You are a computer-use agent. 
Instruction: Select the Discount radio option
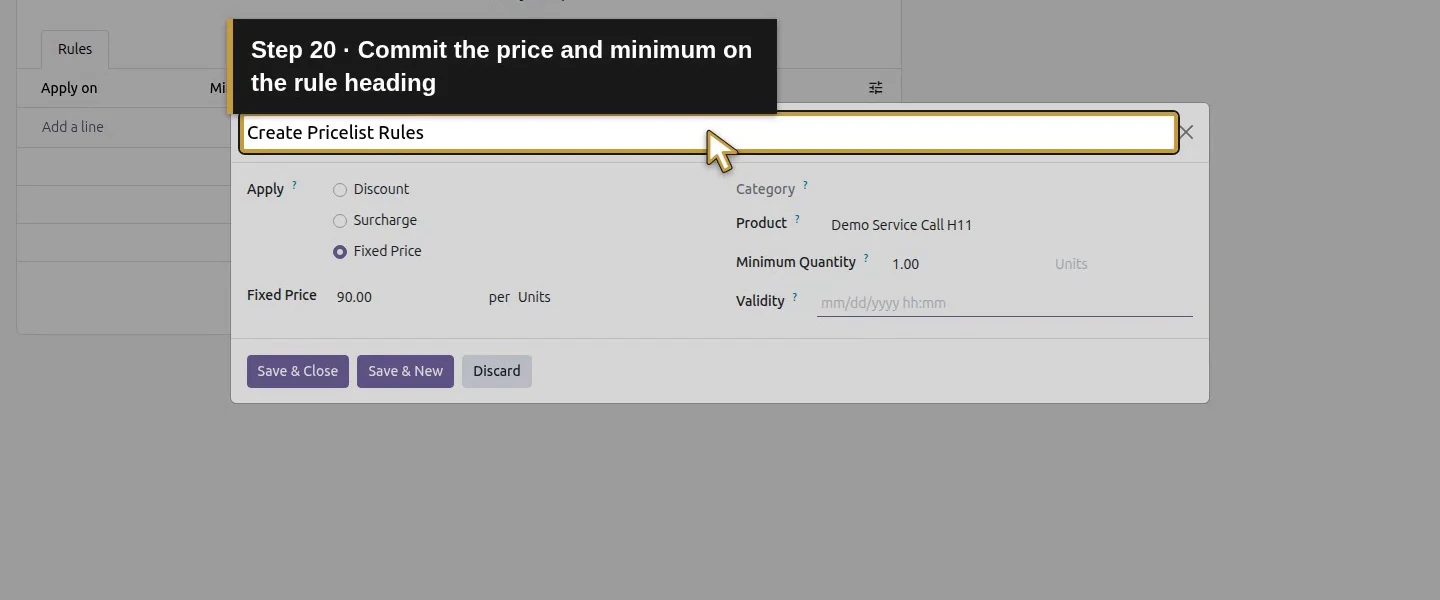[x=340, y=190]
